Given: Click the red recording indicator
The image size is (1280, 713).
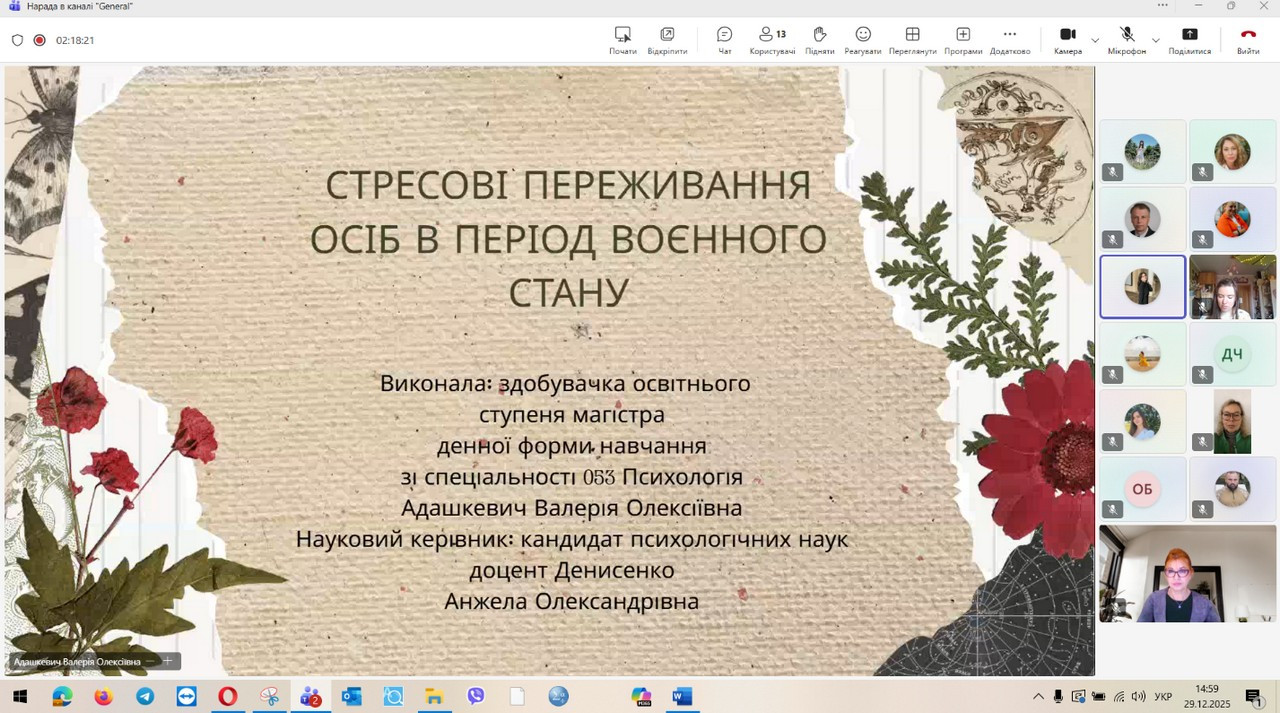Looking at the screenshot, I should (x=39, y=40).
